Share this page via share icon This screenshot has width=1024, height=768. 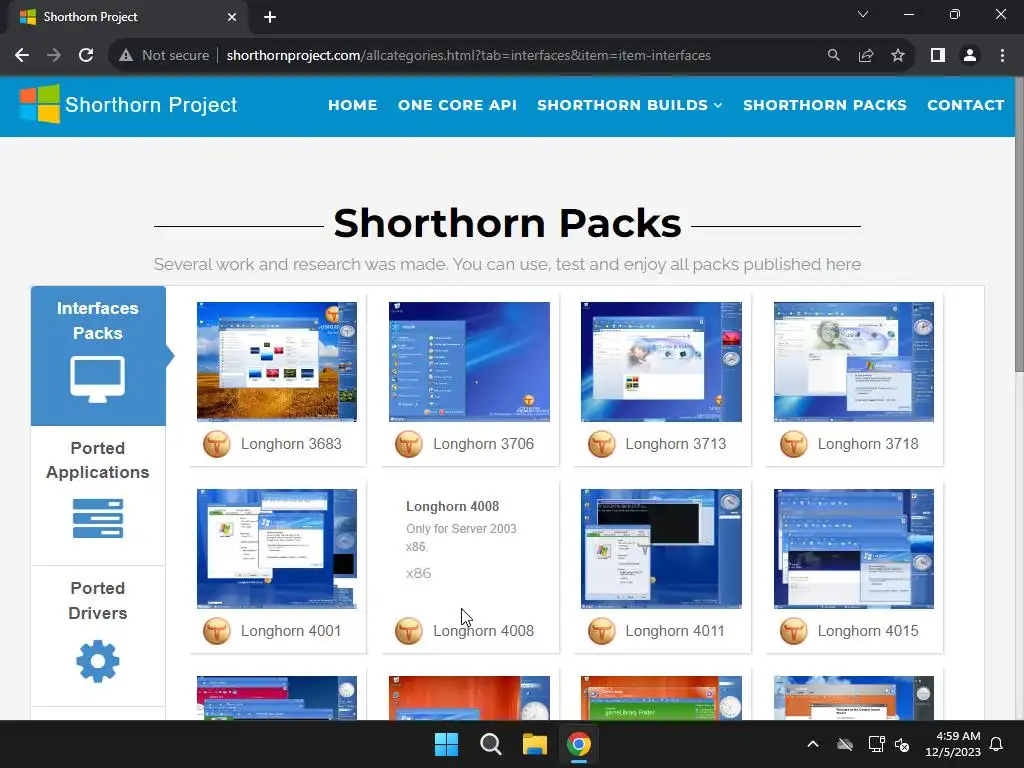[866, 56]
